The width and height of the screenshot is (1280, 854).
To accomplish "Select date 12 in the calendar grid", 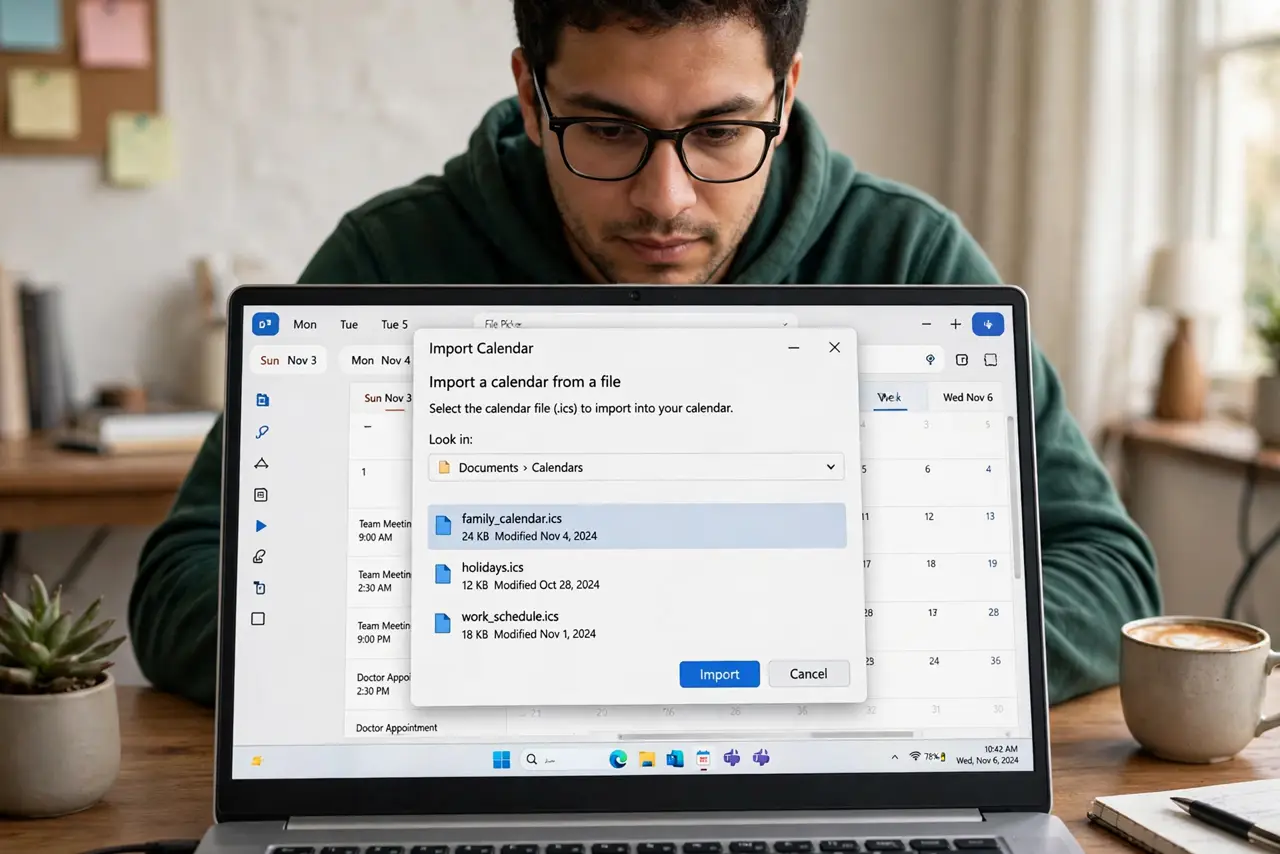I will (x=929, y=517).
